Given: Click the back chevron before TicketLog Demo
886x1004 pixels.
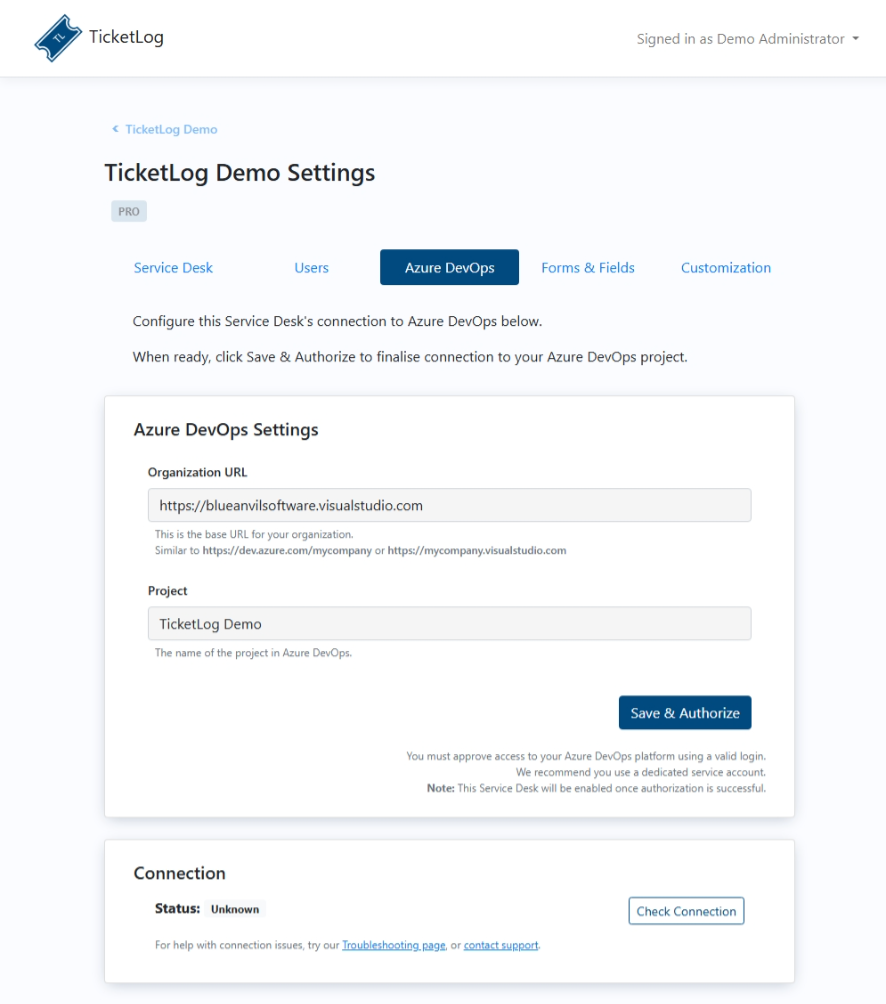Looking at the screenshot, I should pyautogui.click(x=115, y=129).
